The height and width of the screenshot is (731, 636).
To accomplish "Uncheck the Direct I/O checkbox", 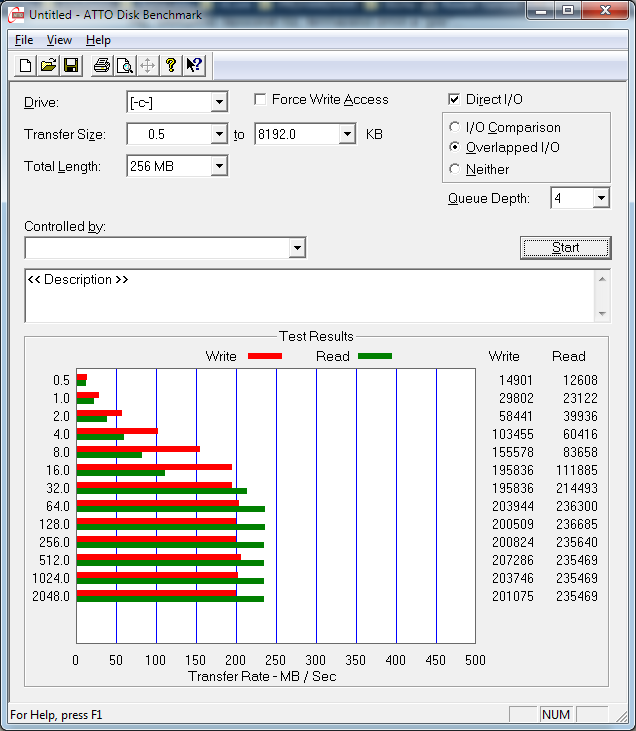I will [454, 99].
